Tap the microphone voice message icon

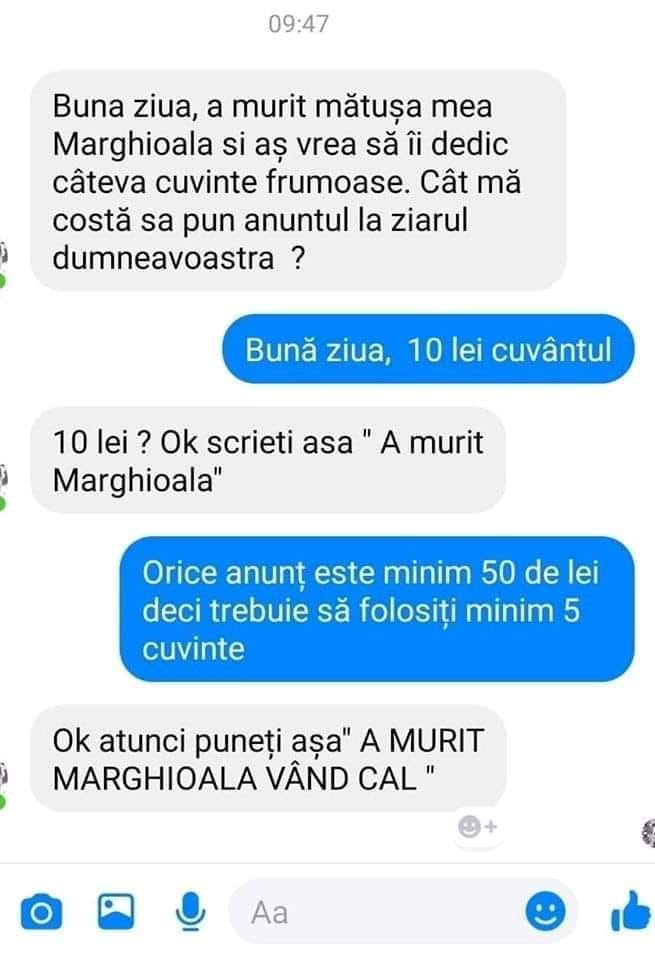pyautogui.click(x=190, y=912)
